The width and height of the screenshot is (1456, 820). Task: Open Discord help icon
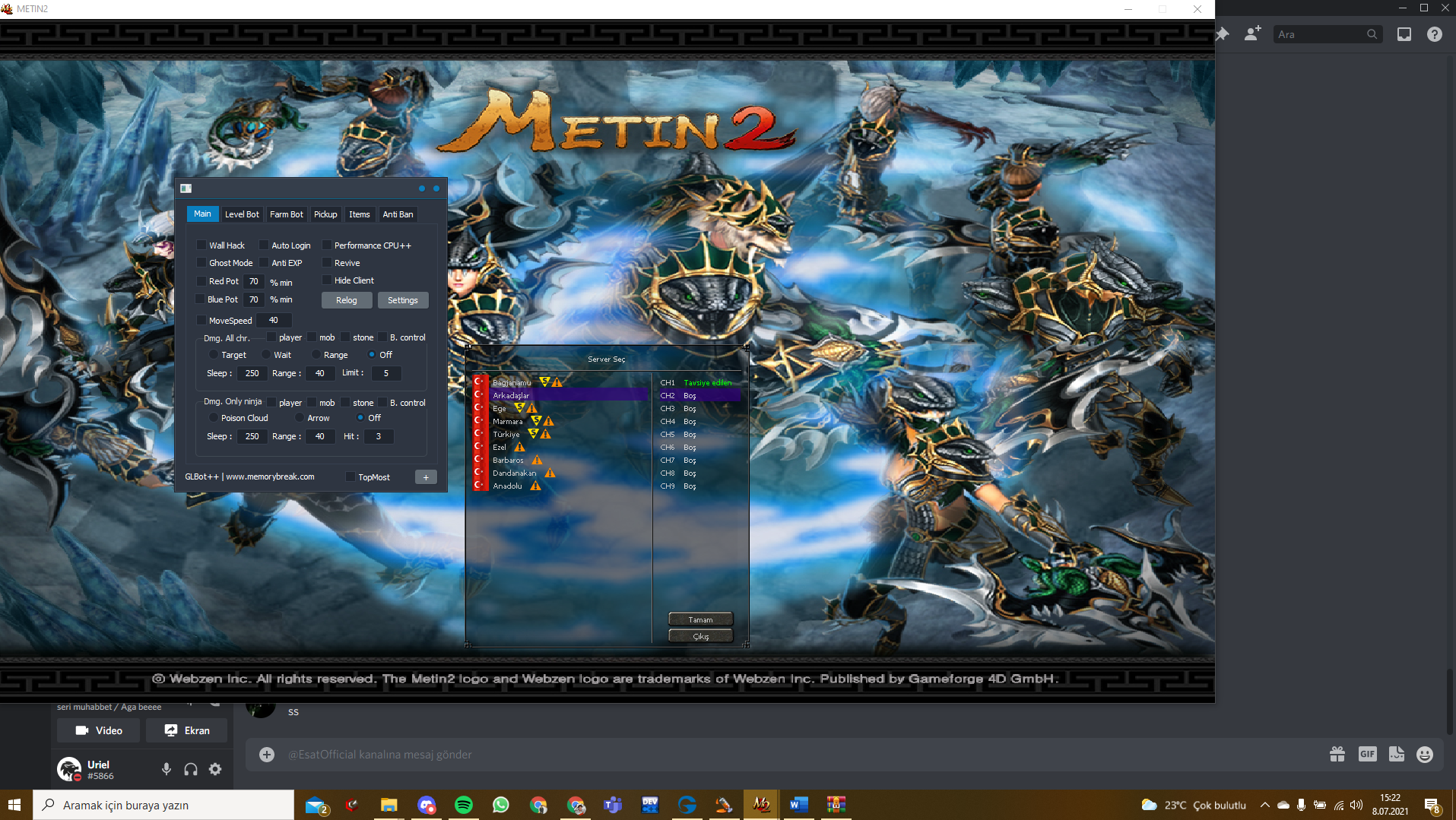[1435, 34]
